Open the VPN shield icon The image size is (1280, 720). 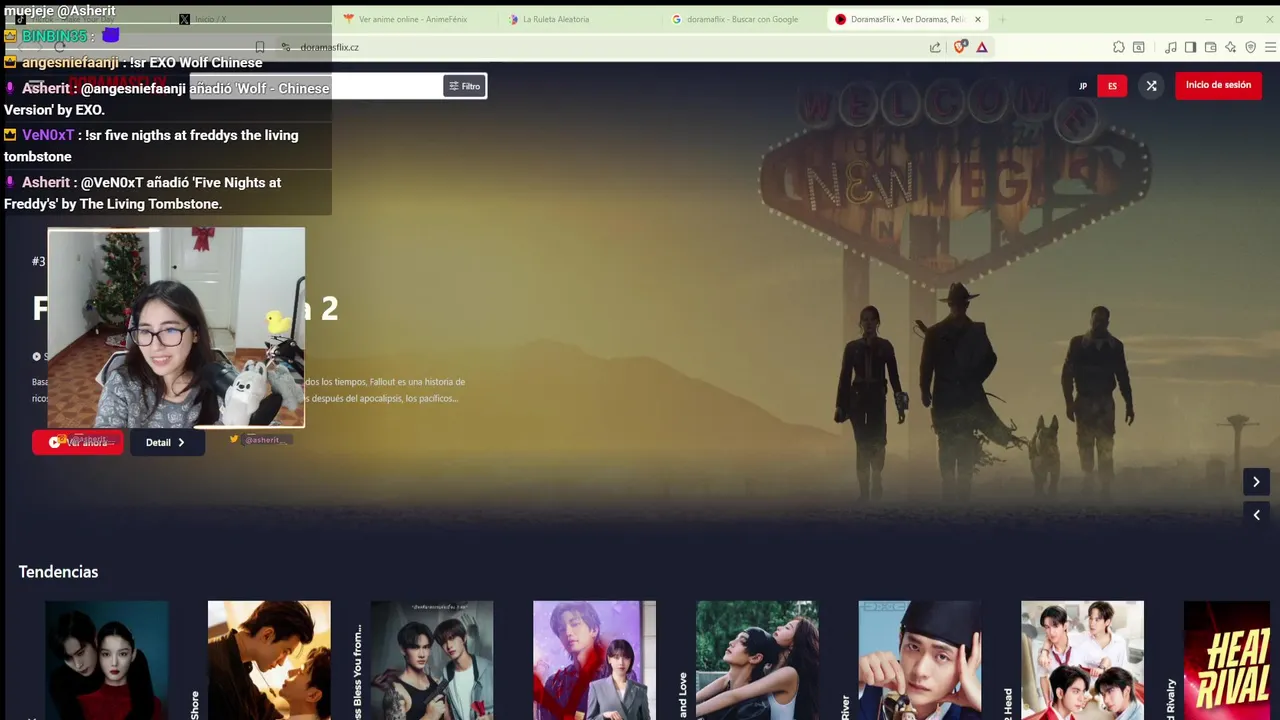tap(1250, 47)
